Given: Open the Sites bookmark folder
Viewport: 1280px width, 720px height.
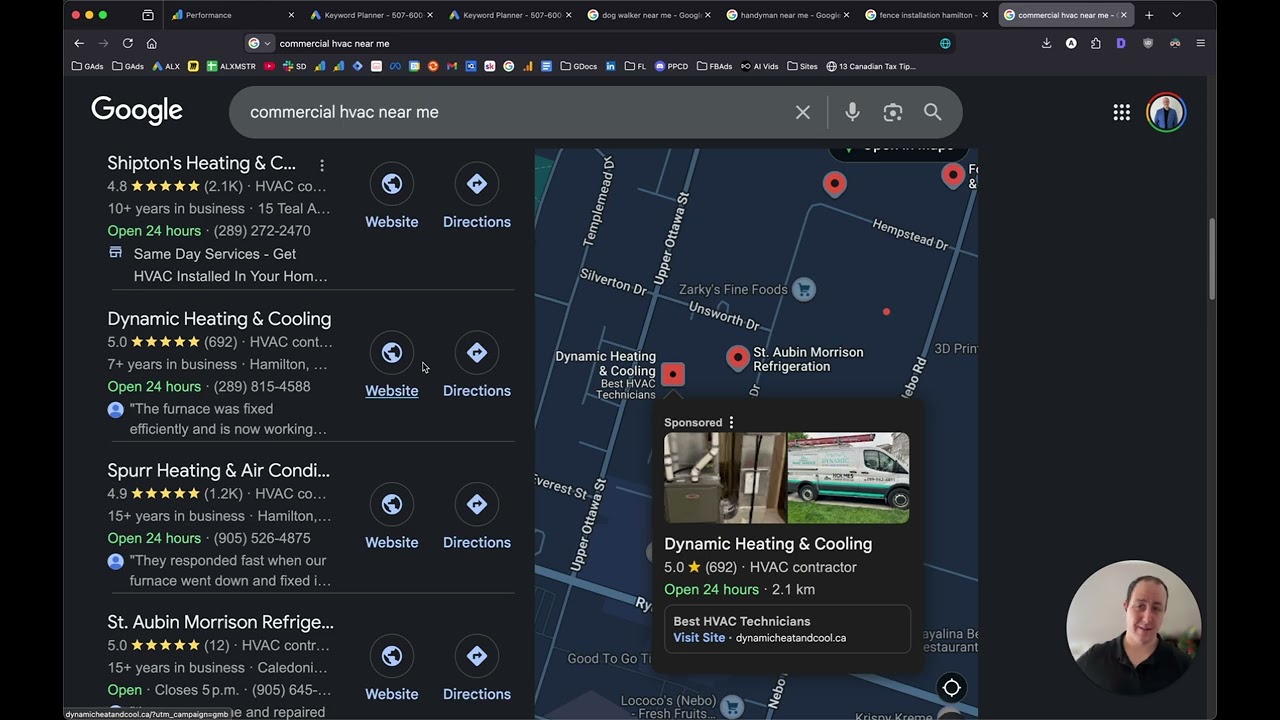Looking at the screenshot, I should [802, 66].
